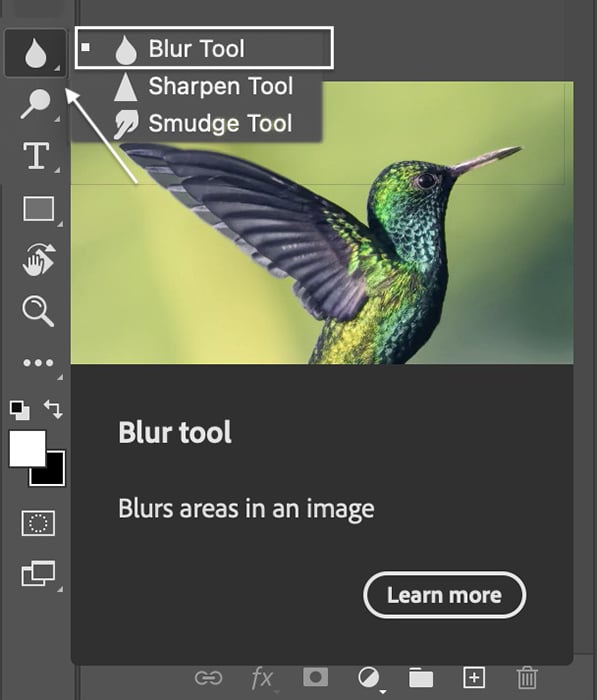Choose Sharpen Tool from the flyout menu
Image resolution: width=597 pixels, height=700 pixels.
tap(204, 86)
